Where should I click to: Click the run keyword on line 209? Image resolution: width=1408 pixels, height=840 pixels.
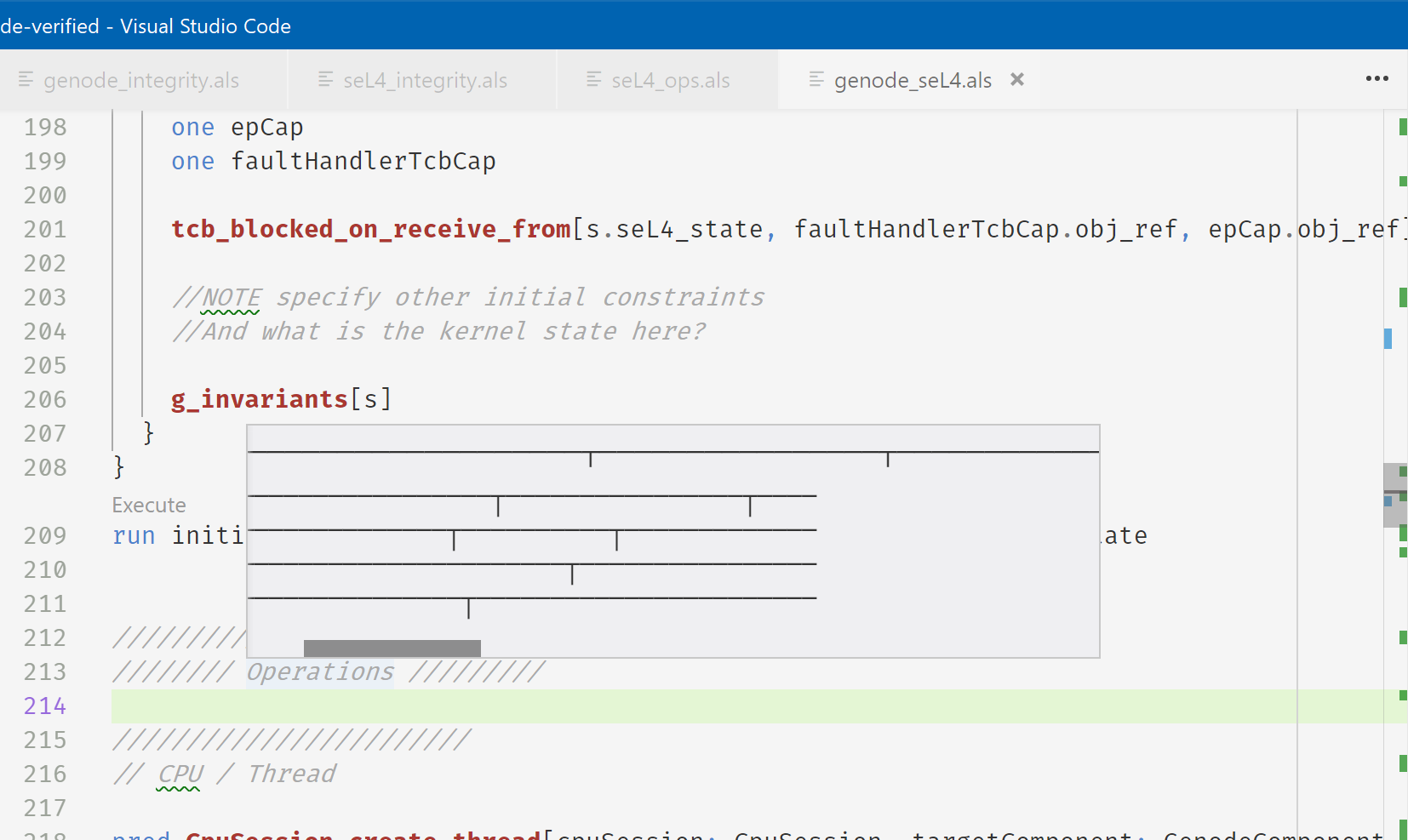point(133,535)
